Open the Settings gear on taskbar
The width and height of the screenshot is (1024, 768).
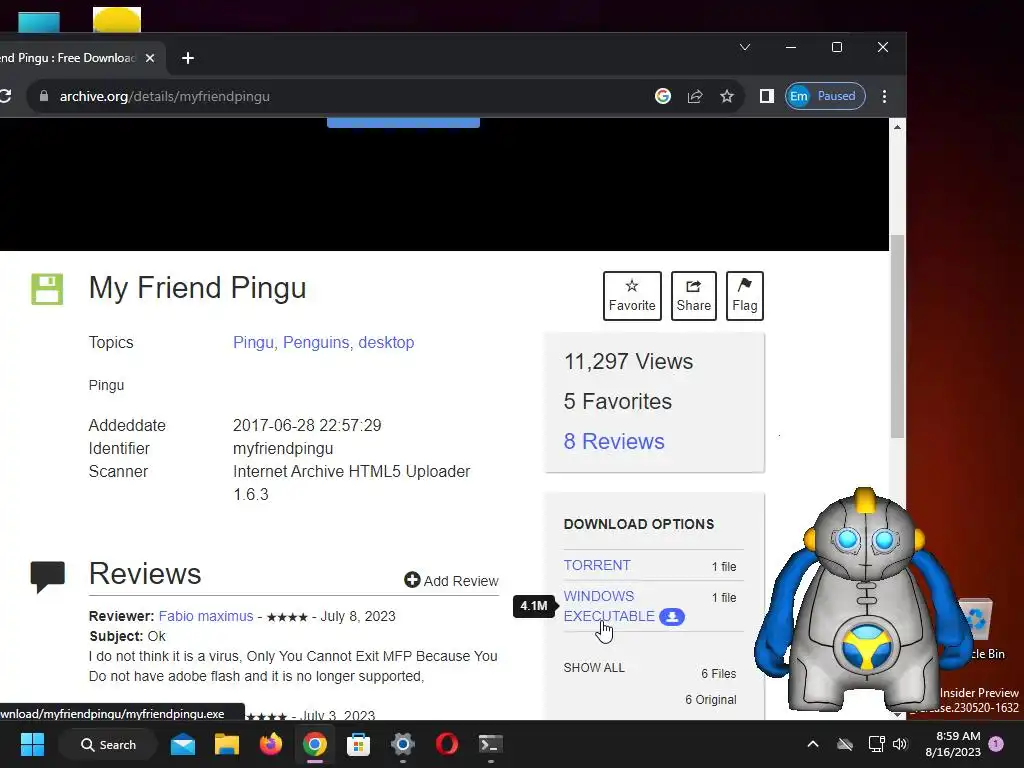(x=402, y=744)
